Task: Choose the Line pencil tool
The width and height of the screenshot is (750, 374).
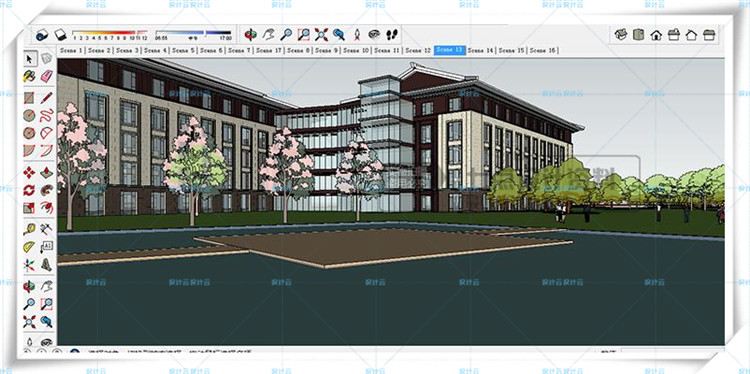Action: tap(46, 98)
